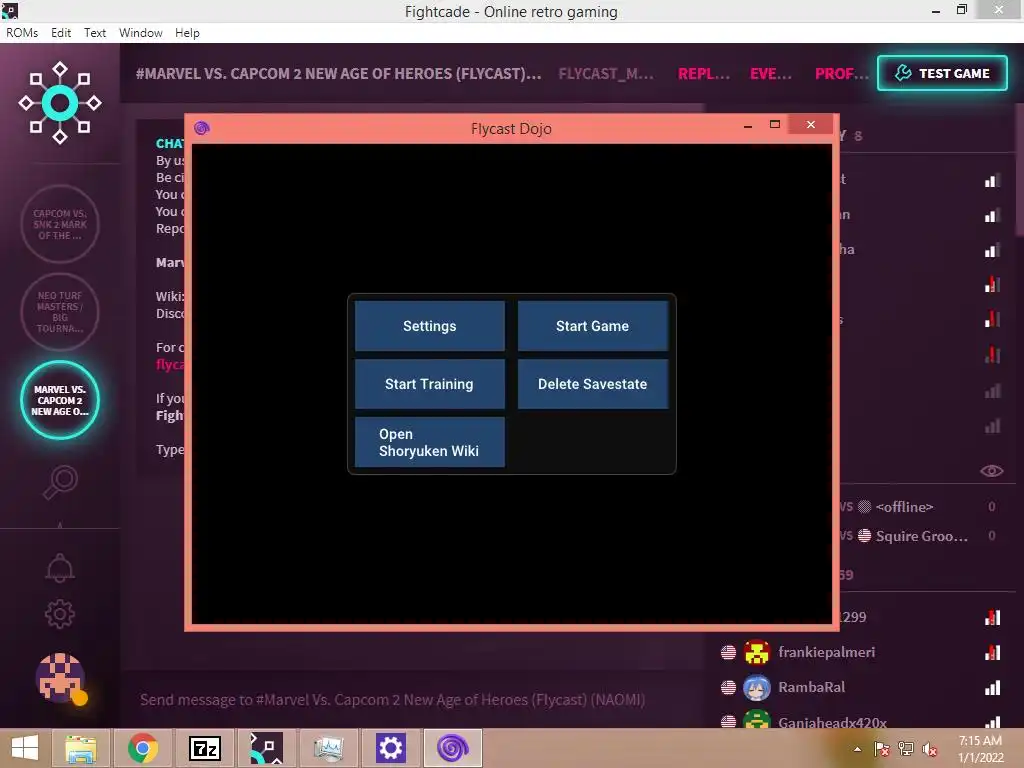Click the Marvel vs. Capcom 2 channel title
This screenshot has height=768, width=1024.
tap(338, 74)
